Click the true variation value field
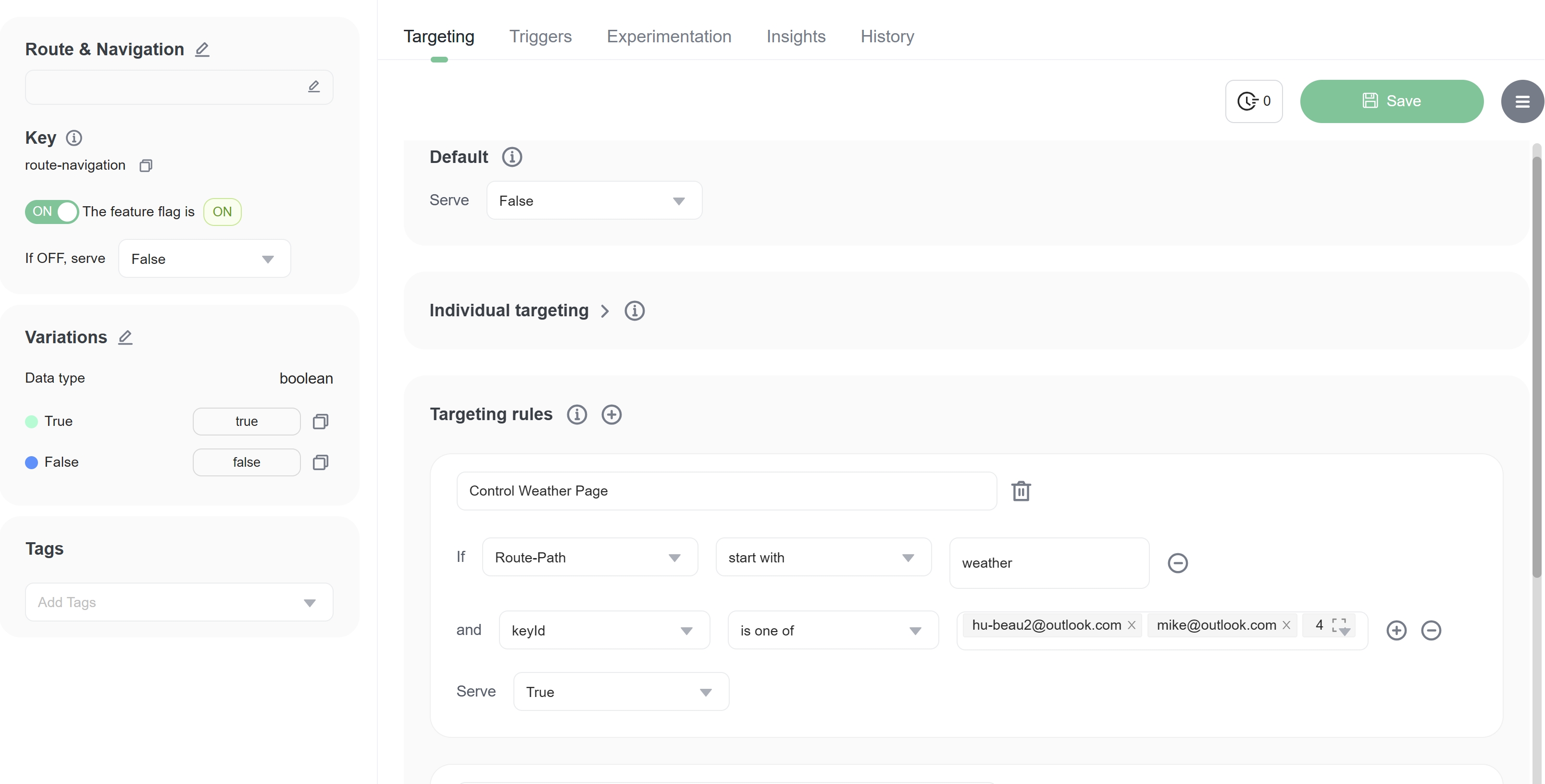The height and width of the screenshot is (784, 1545). click(x=247, y=422)
